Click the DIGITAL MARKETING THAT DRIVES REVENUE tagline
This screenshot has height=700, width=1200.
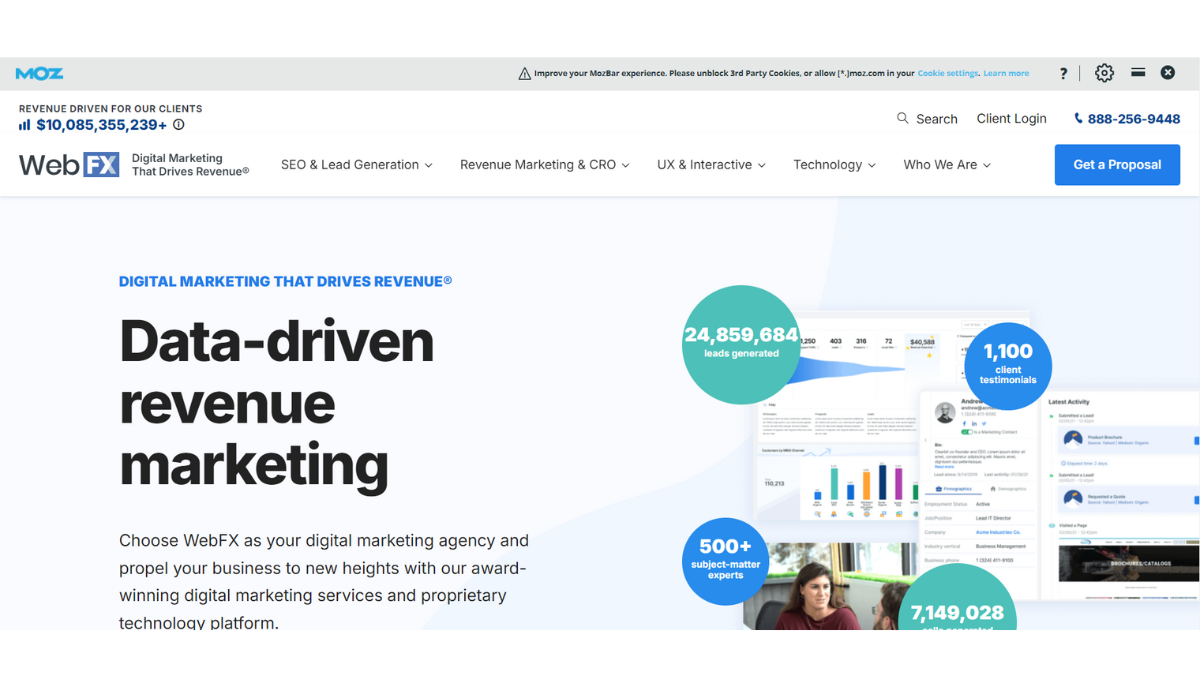285,281
